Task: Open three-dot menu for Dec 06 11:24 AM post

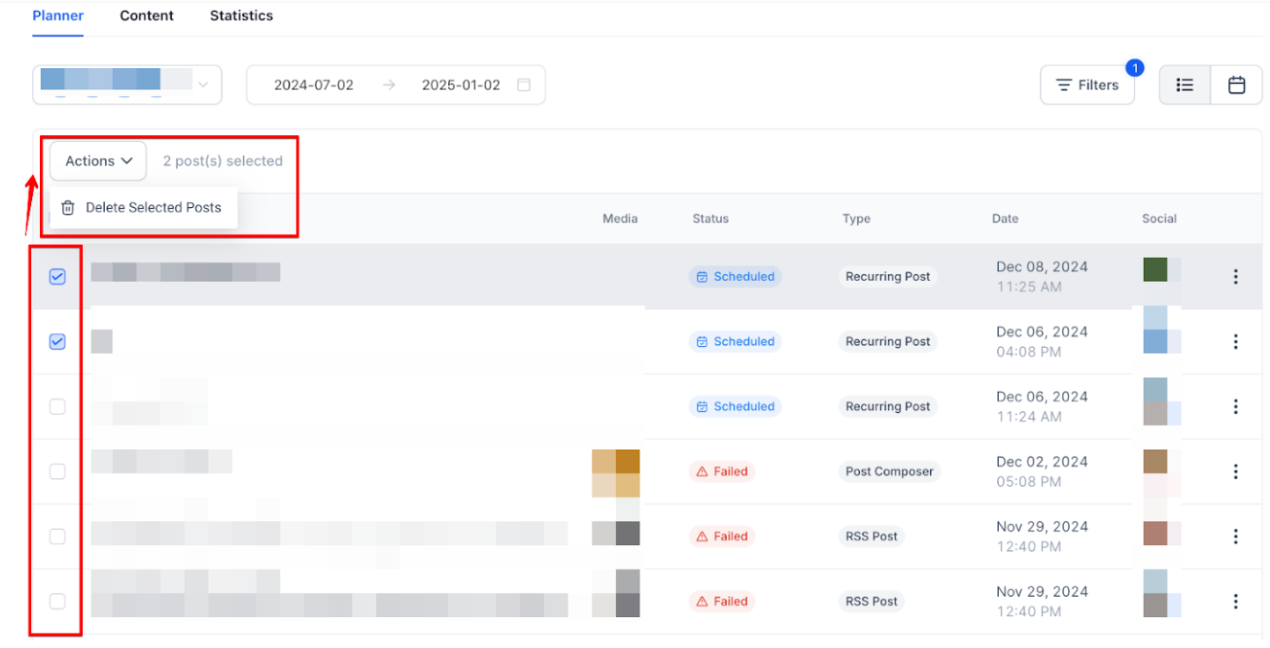Action: (1235, 407)
